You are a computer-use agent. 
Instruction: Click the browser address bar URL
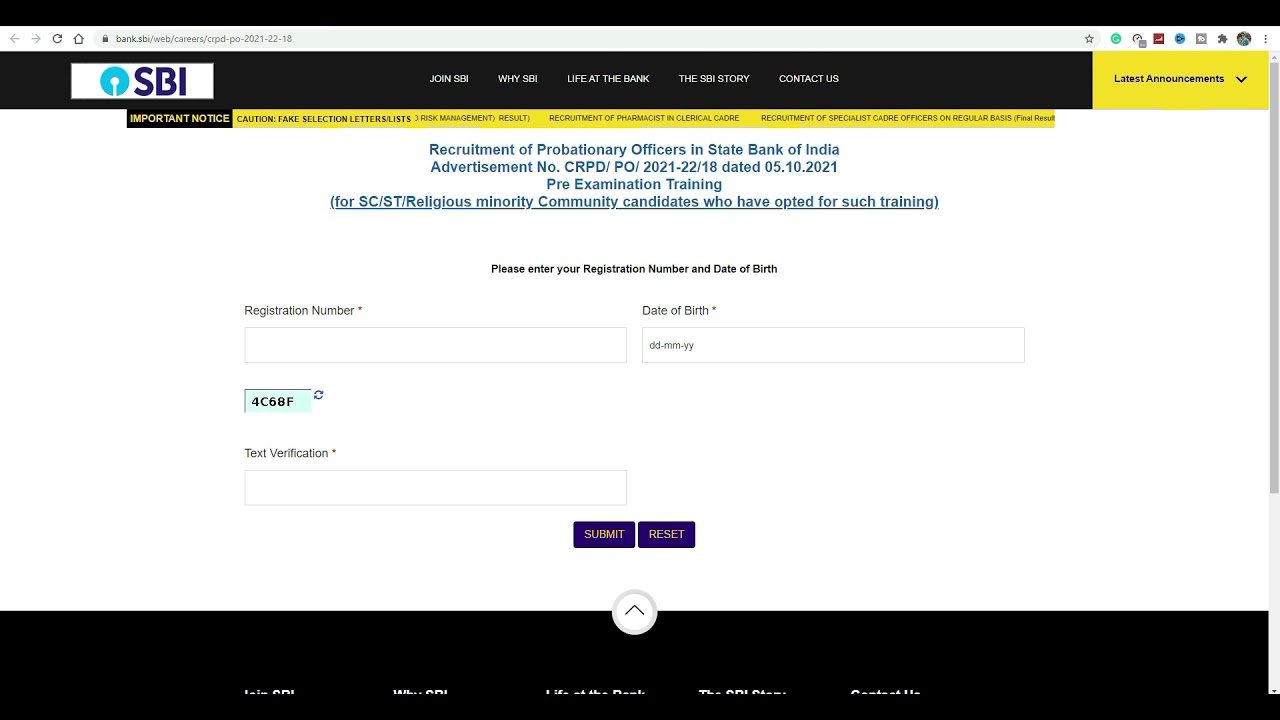pyautogui.click(x=204, y=39)
